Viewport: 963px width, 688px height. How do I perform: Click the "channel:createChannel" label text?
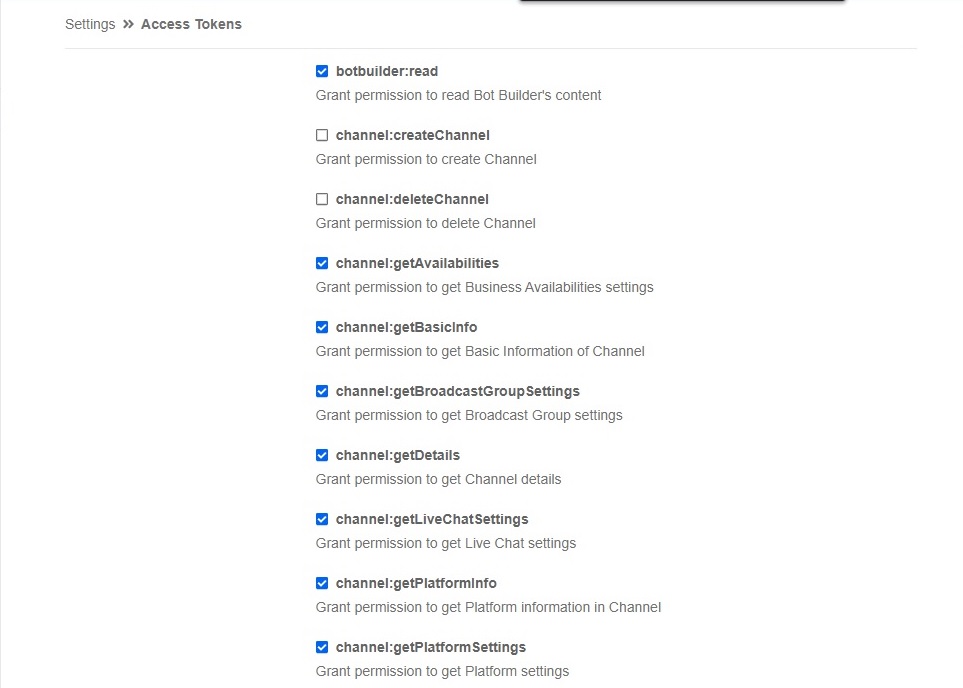click(x=412, y=135)
